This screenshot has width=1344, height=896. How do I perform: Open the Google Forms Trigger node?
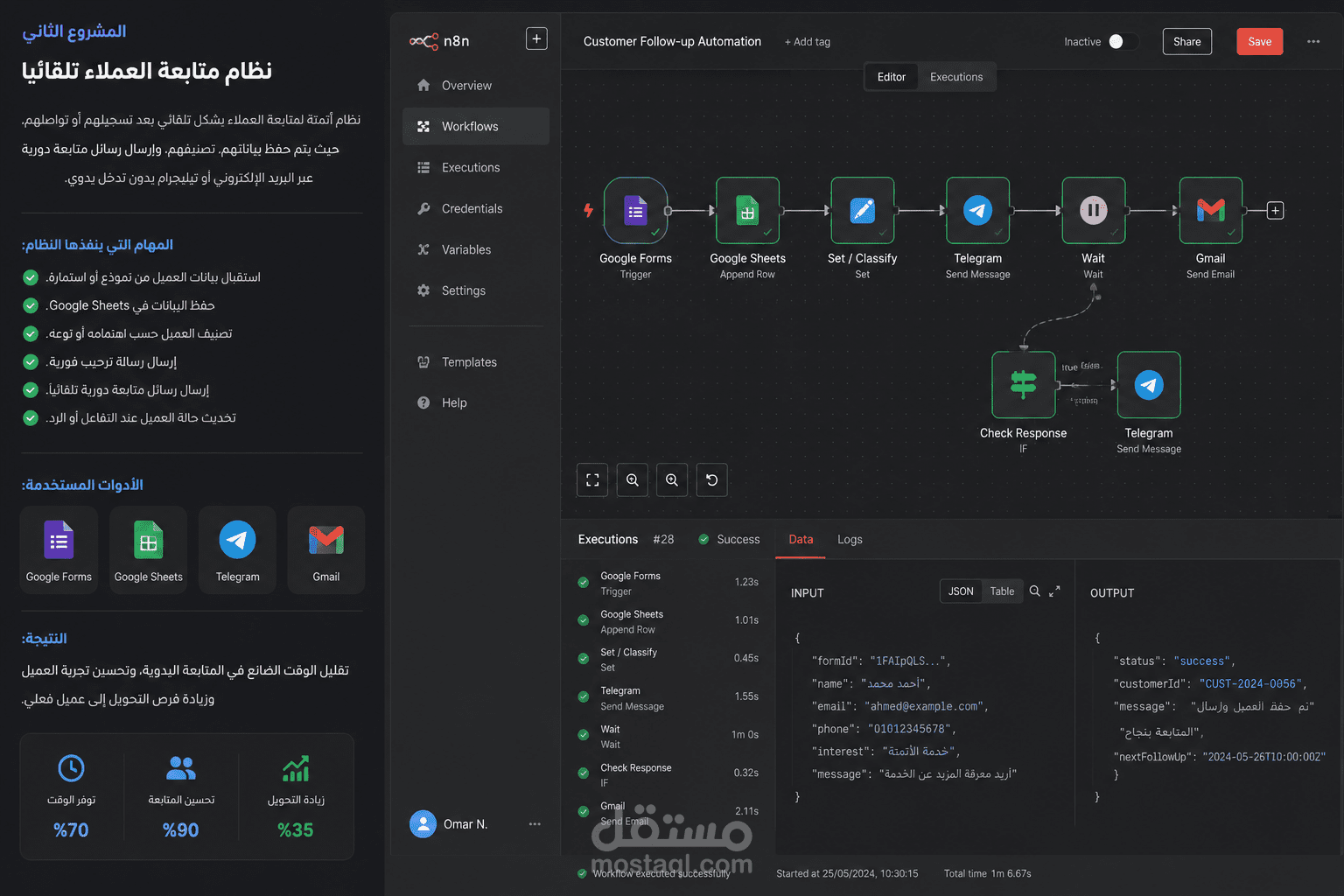[x=635, y=211]
